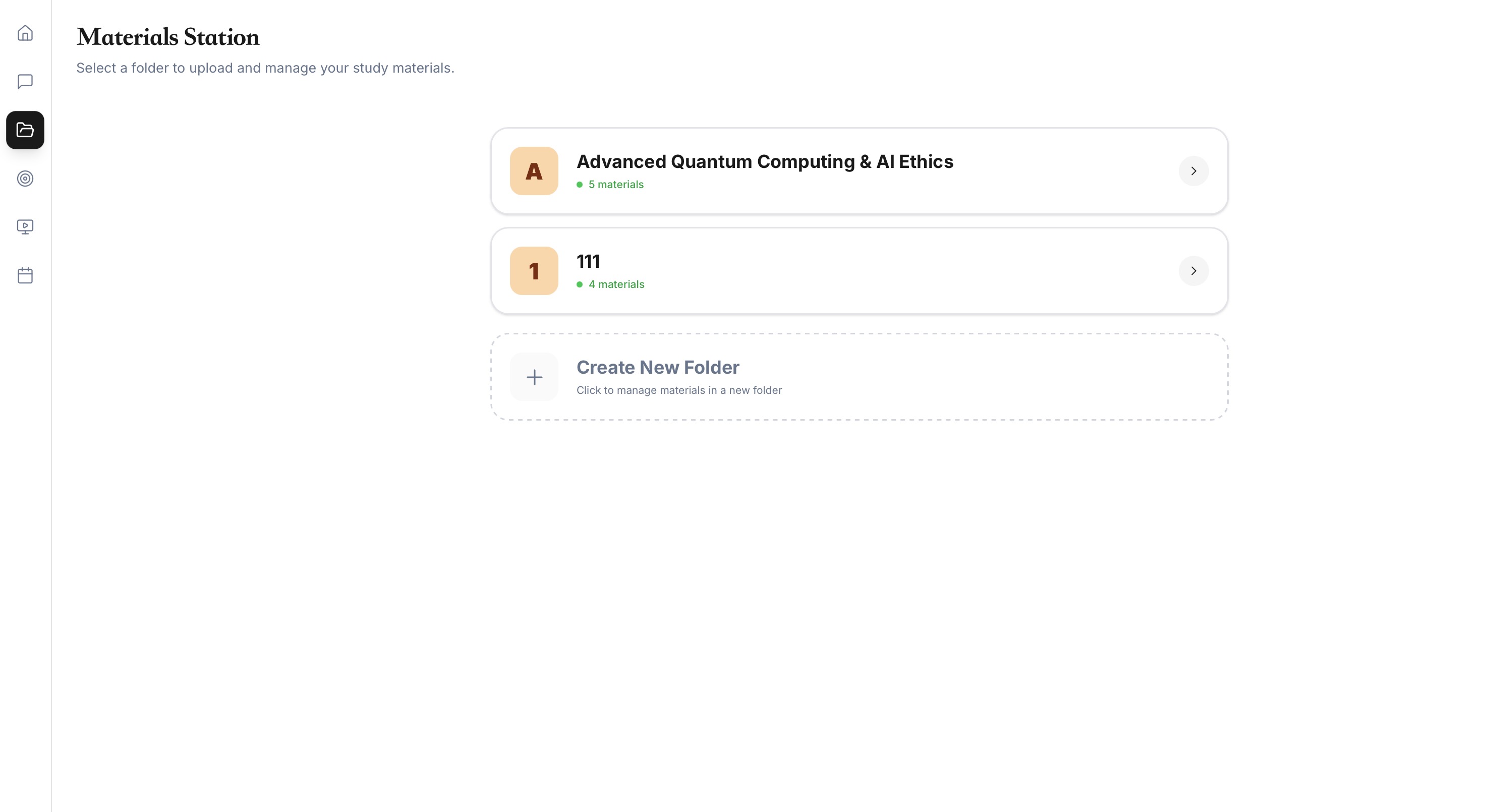Click the orange "1" folder avatar
This screenshot has width=1487, height=812.
click(x=533, y=271)
